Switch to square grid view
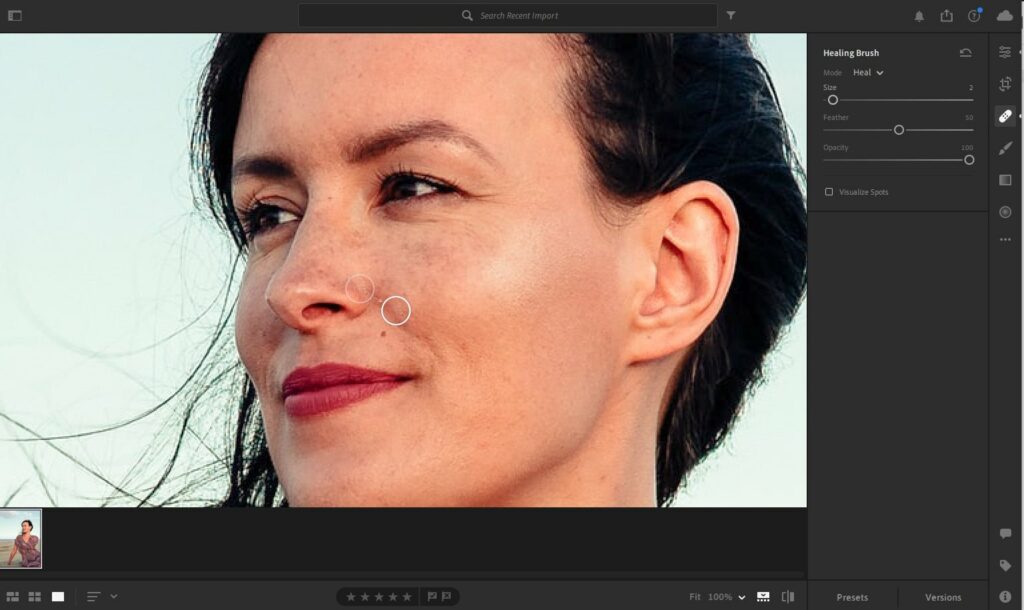 [35, 596]
